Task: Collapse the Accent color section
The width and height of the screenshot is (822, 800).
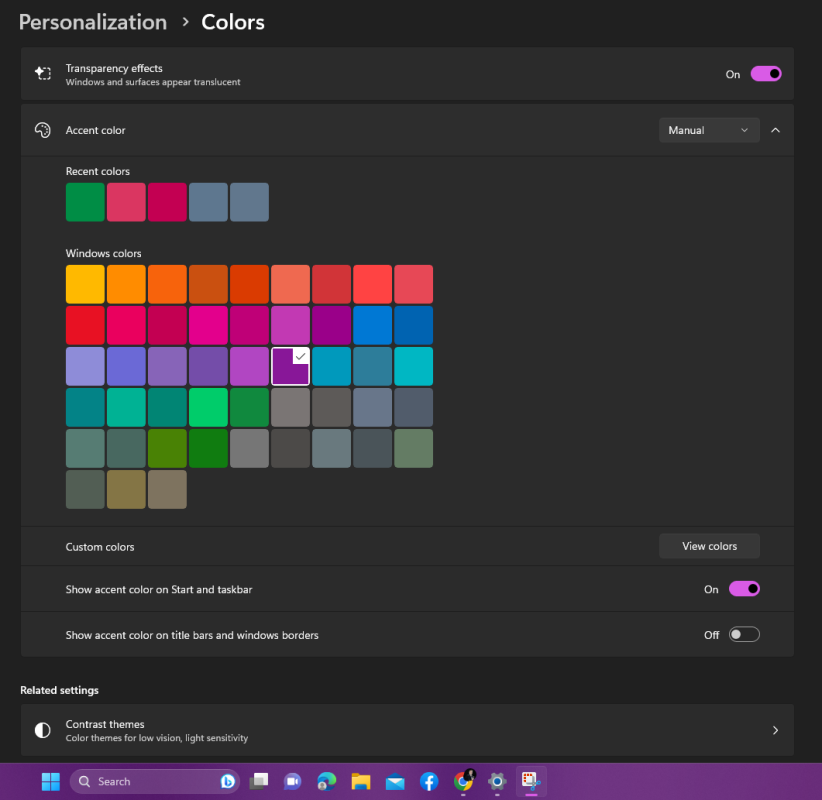Action: (776, 130)
